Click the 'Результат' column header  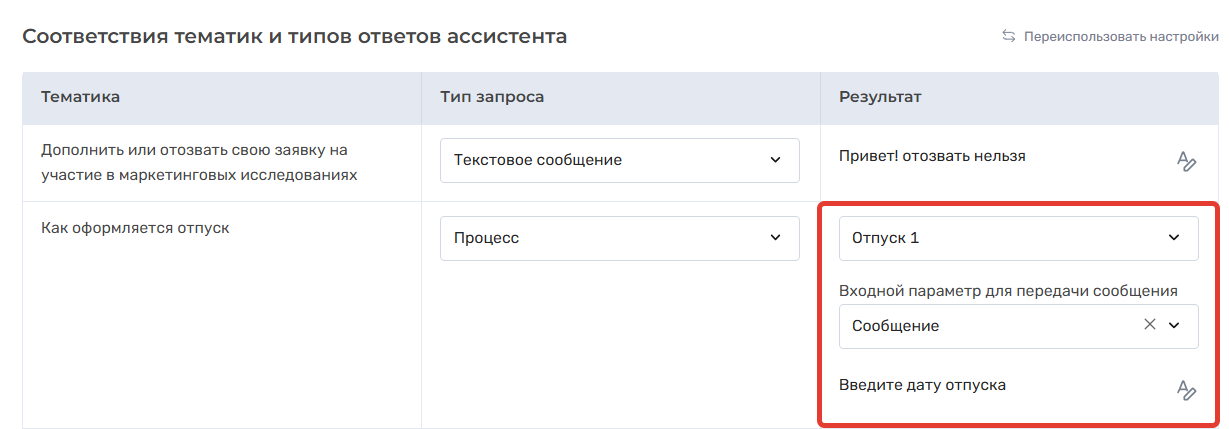pos(880,97)
